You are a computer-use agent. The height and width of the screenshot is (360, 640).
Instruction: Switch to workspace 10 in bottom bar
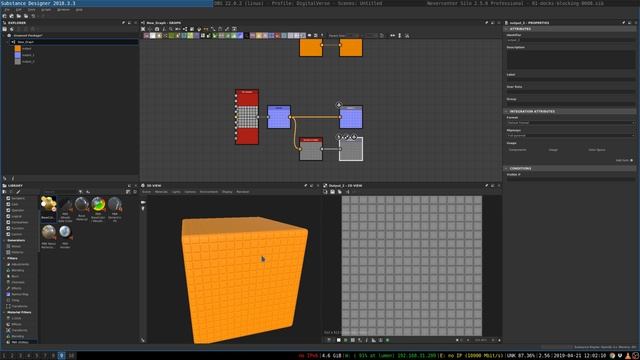[71, 356]
